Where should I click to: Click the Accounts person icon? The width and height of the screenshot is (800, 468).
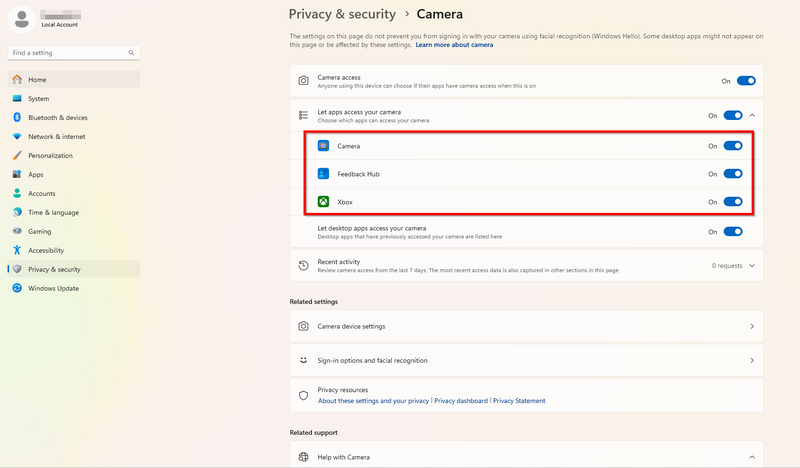pyautogui.click(x=17, y=193)
